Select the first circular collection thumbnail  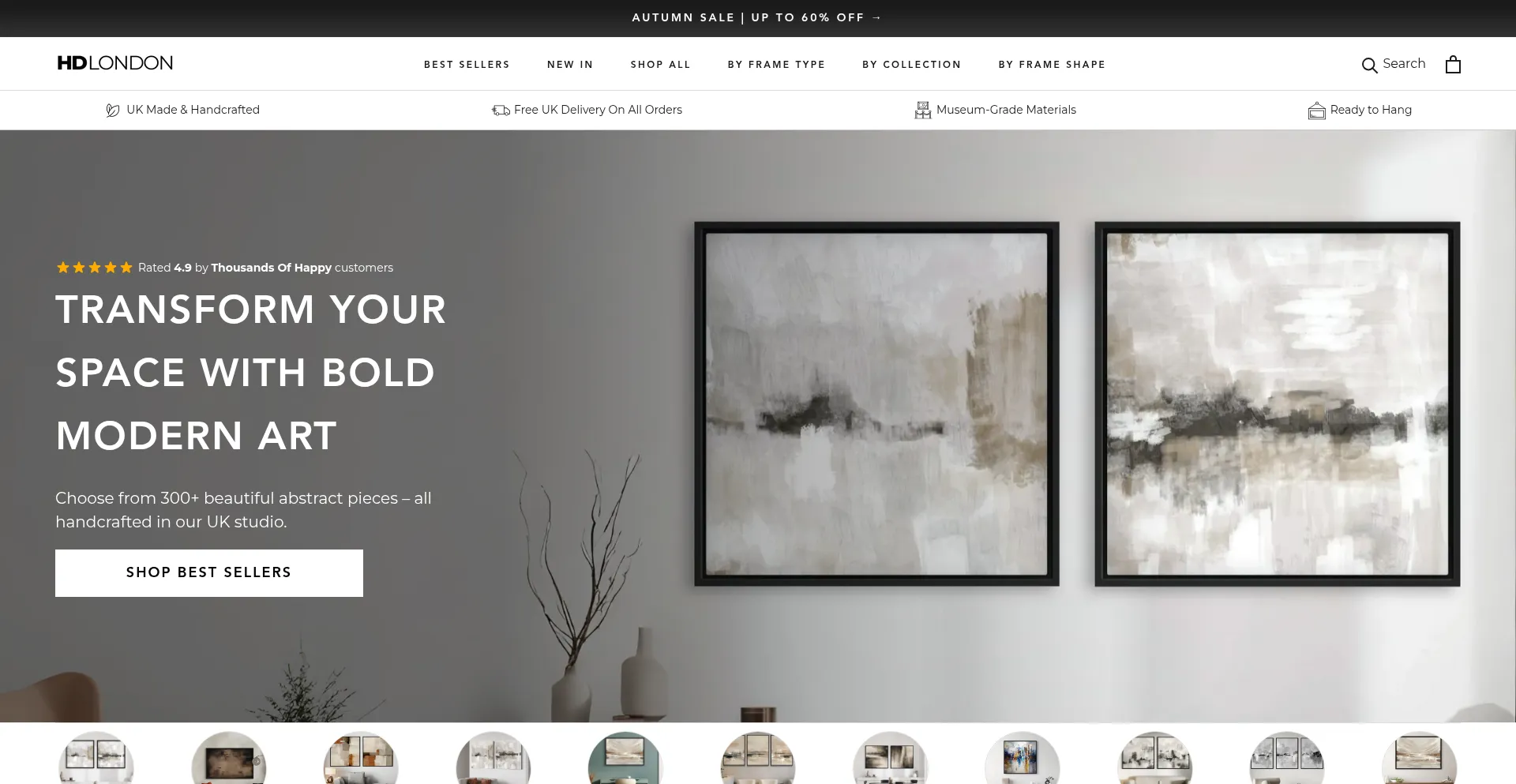tap(96, 758)
